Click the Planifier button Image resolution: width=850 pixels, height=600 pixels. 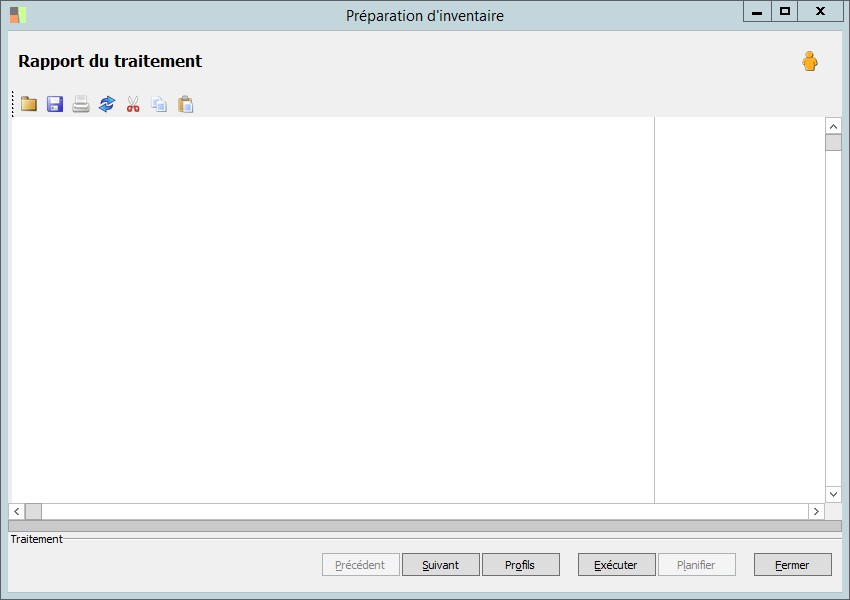tap(697, 565)
